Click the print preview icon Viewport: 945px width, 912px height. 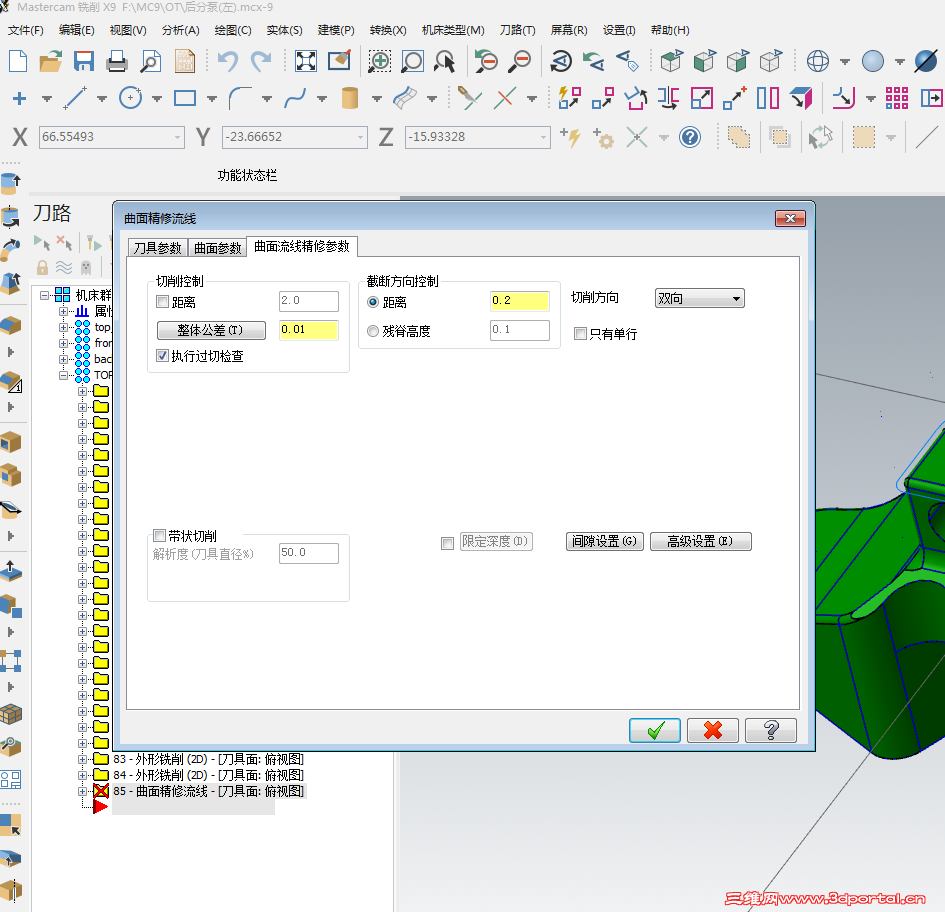pos(150,61)
